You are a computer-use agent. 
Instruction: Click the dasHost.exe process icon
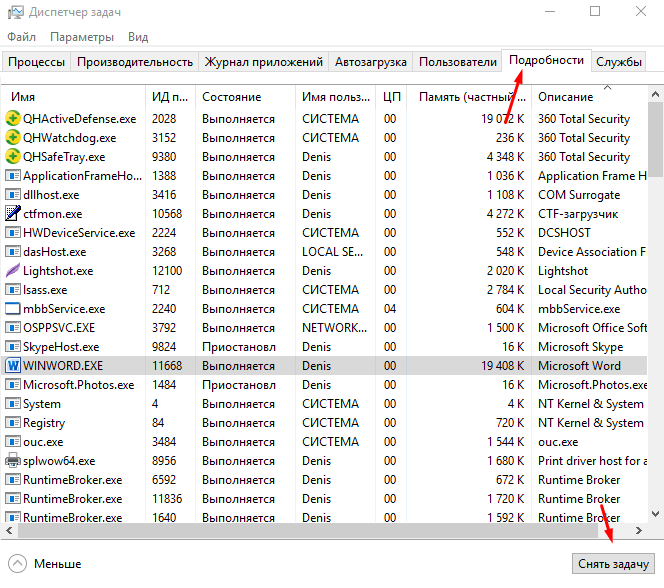(13, 252)
